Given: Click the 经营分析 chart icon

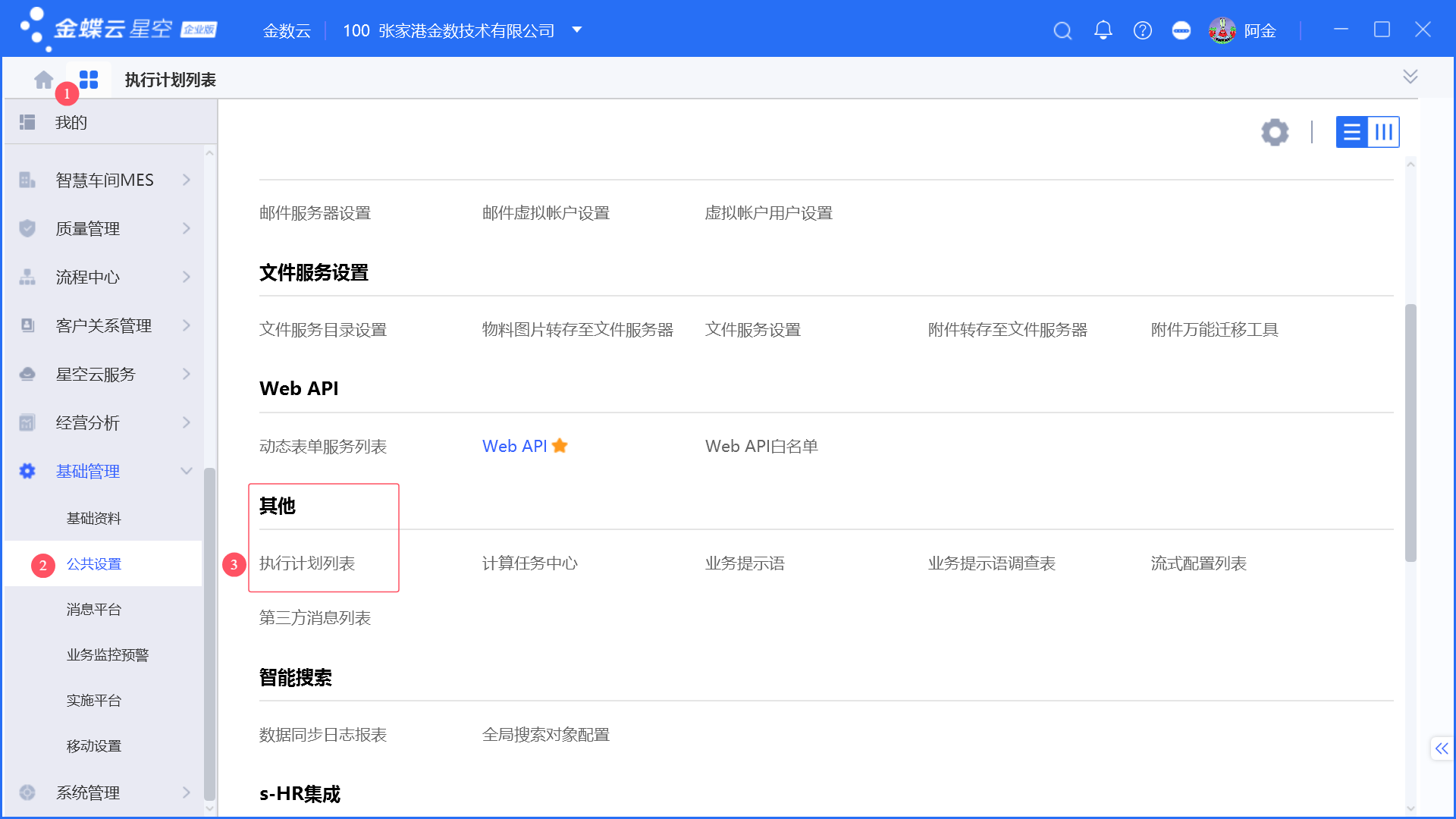Looking at the screenshot, I should pyautogui.click(x=27, y=422).
